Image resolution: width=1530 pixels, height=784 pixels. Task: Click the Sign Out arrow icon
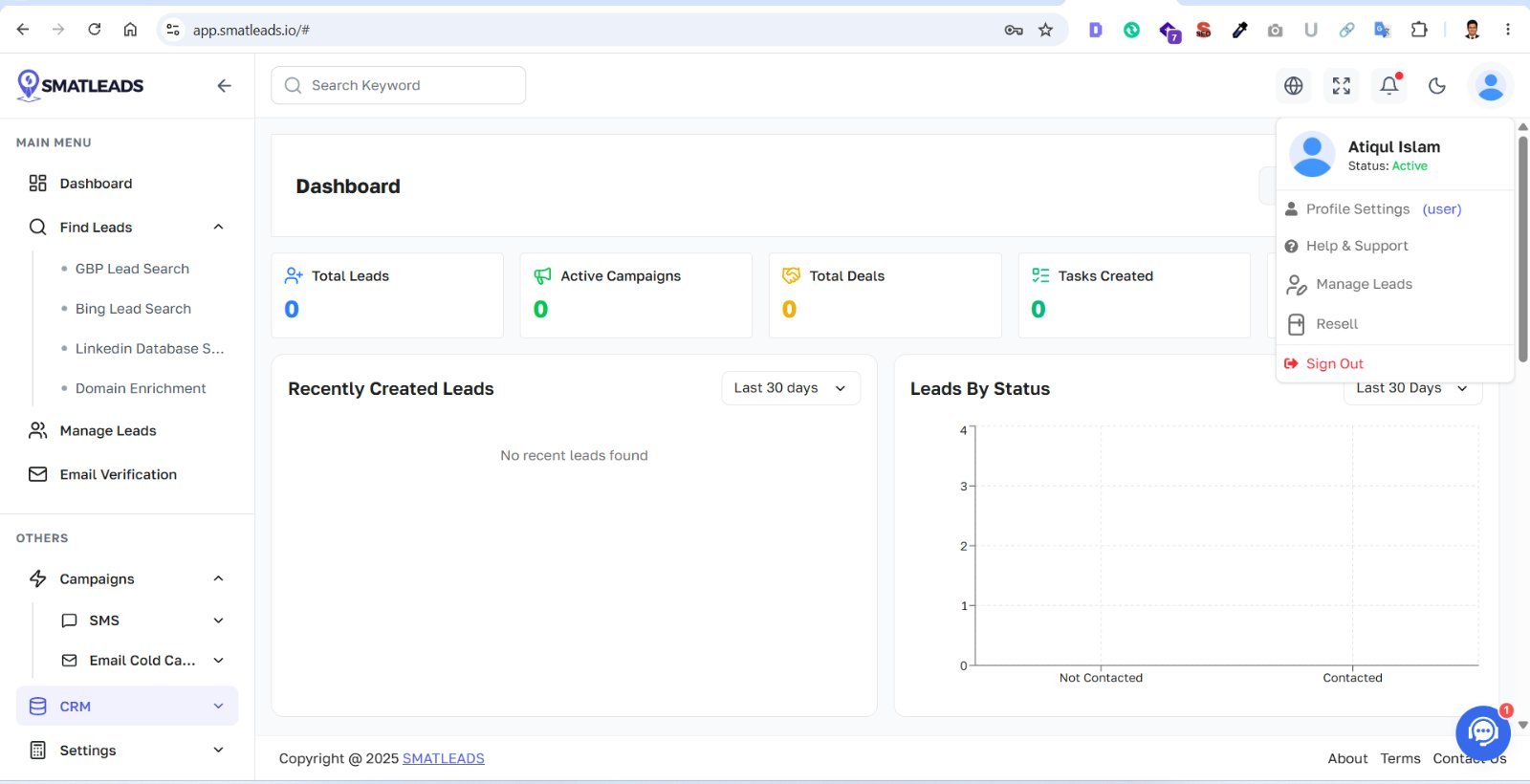click(1291, 363)
